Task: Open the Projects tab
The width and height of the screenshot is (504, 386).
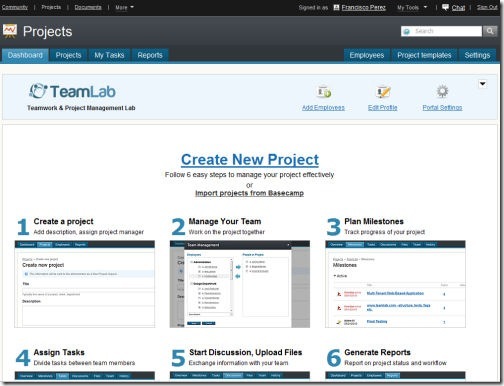Action: 68,55
